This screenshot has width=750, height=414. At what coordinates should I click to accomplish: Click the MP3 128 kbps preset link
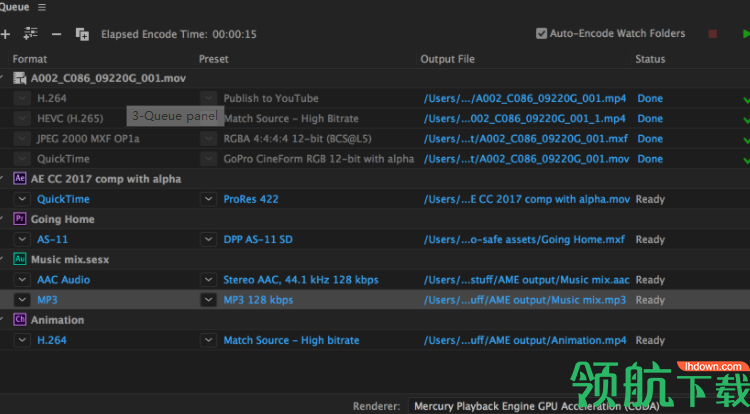coord(258,300)
